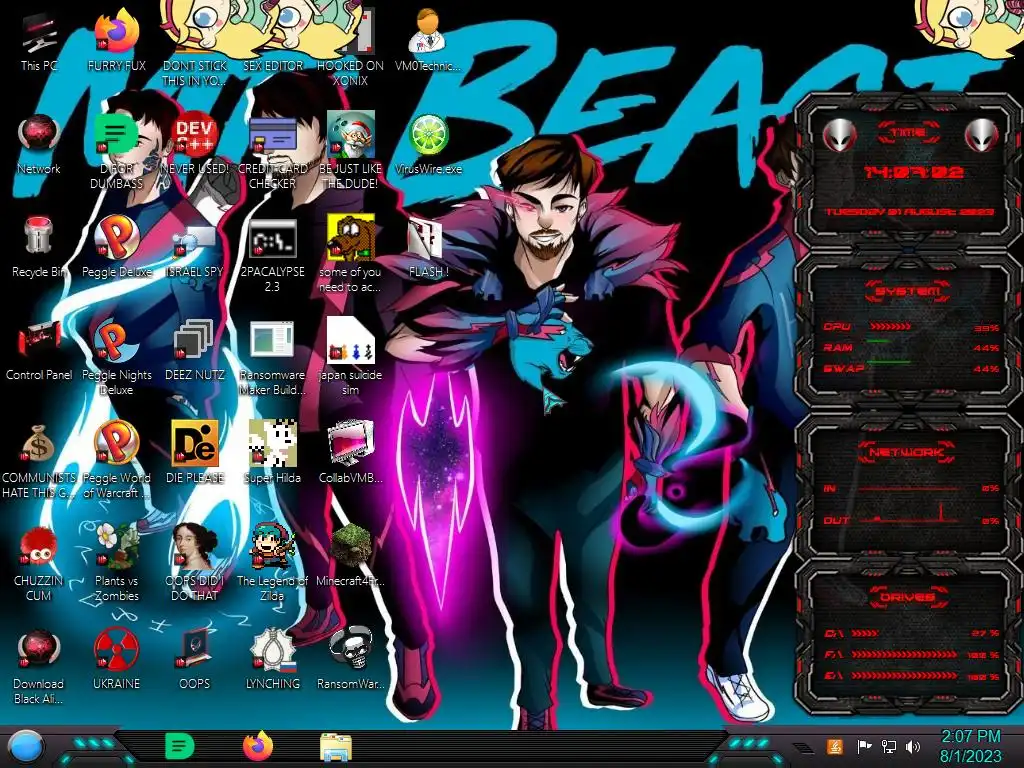
Task: Click the left alien head on widget
Action: (840, 135)
